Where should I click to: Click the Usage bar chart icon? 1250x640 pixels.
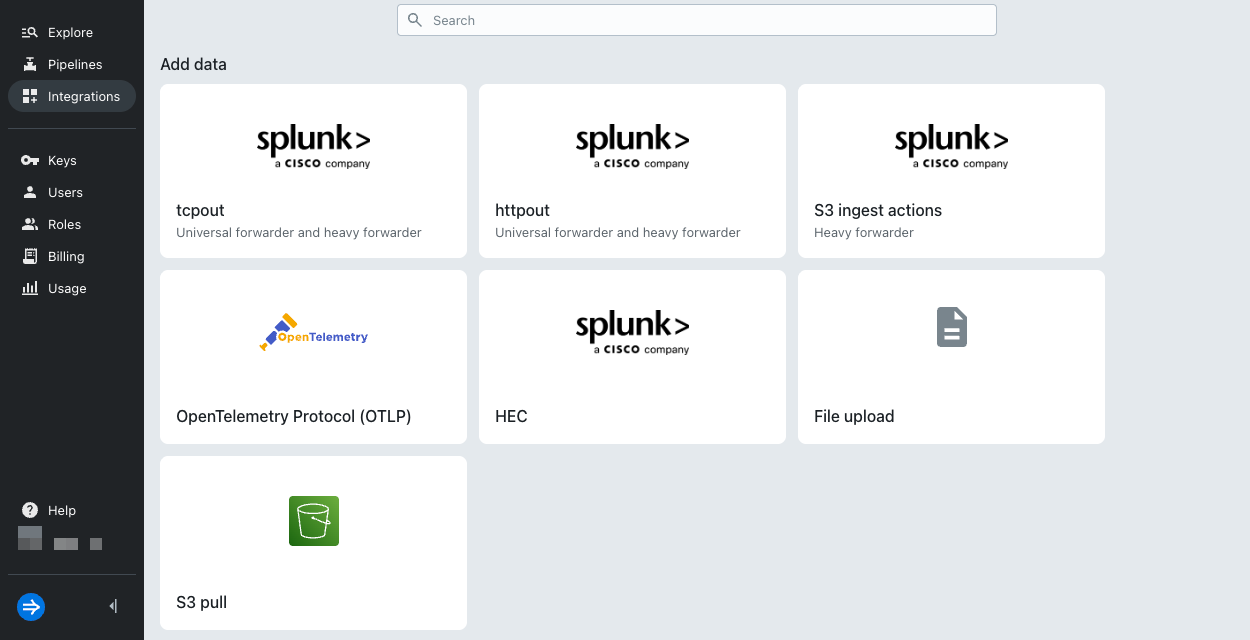(x=29, y=289)
